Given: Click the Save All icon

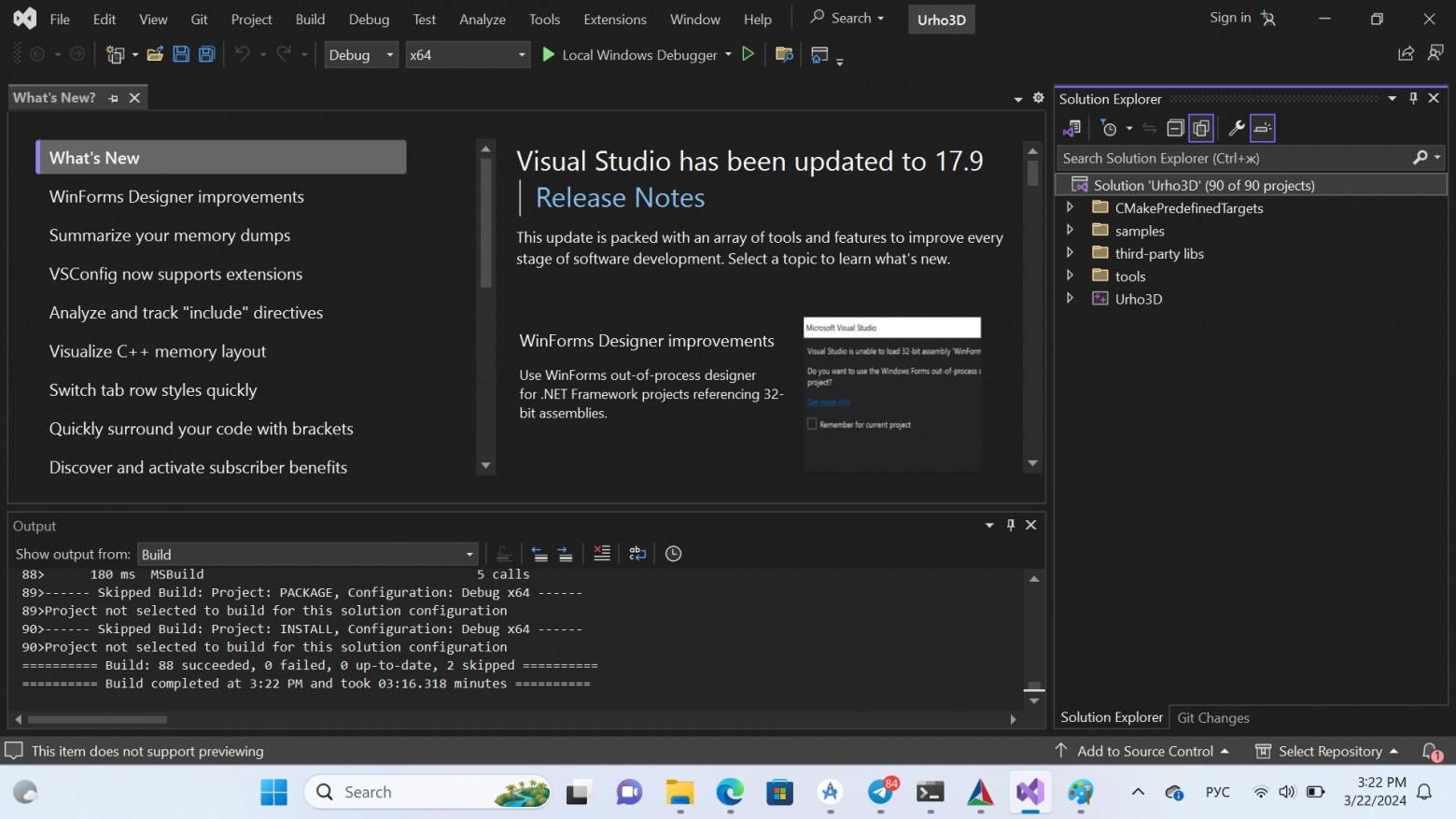Looking at the screenshot, I should [x=207, y=55].
